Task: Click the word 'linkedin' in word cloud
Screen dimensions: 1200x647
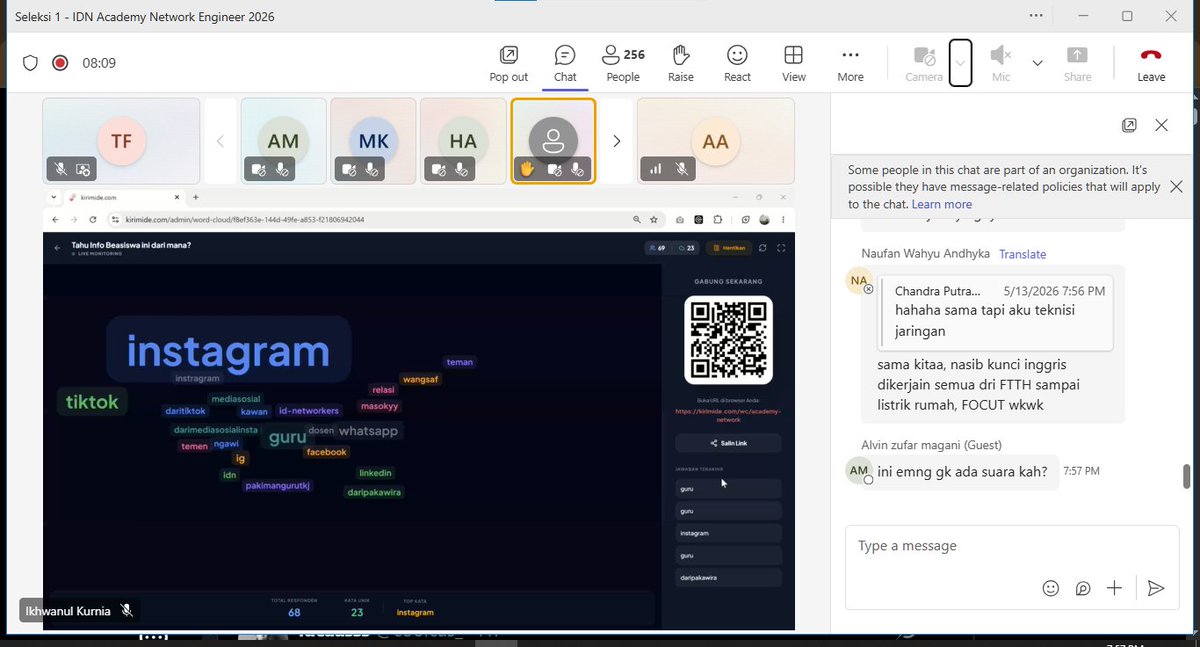Action: pos(376,472)
